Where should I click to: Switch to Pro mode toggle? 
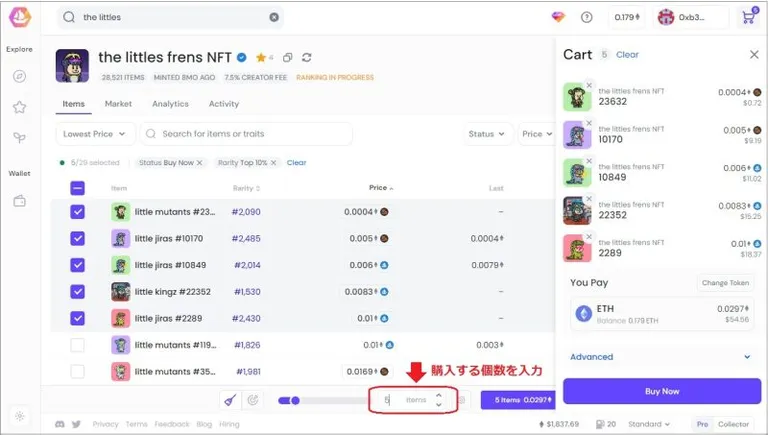[x=702, y=424]
